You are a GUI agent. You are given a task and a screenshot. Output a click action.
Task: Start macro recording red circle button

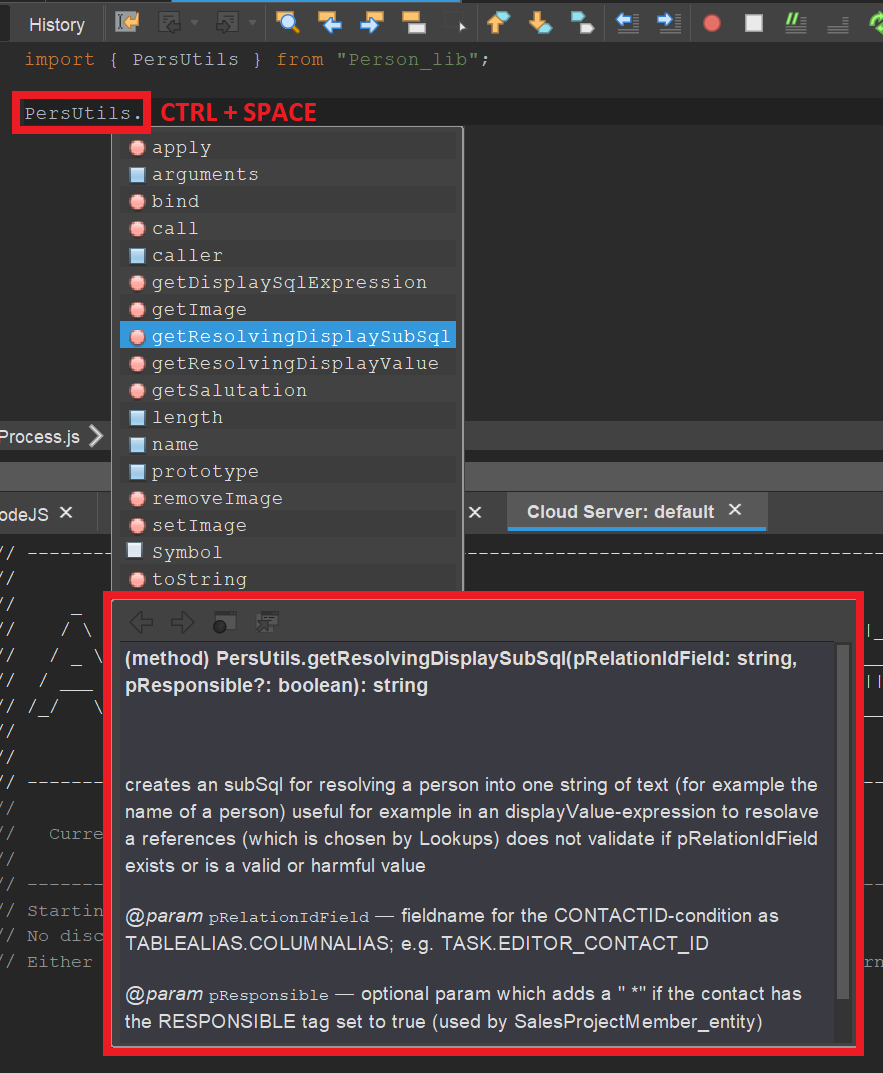coord(712,23)
